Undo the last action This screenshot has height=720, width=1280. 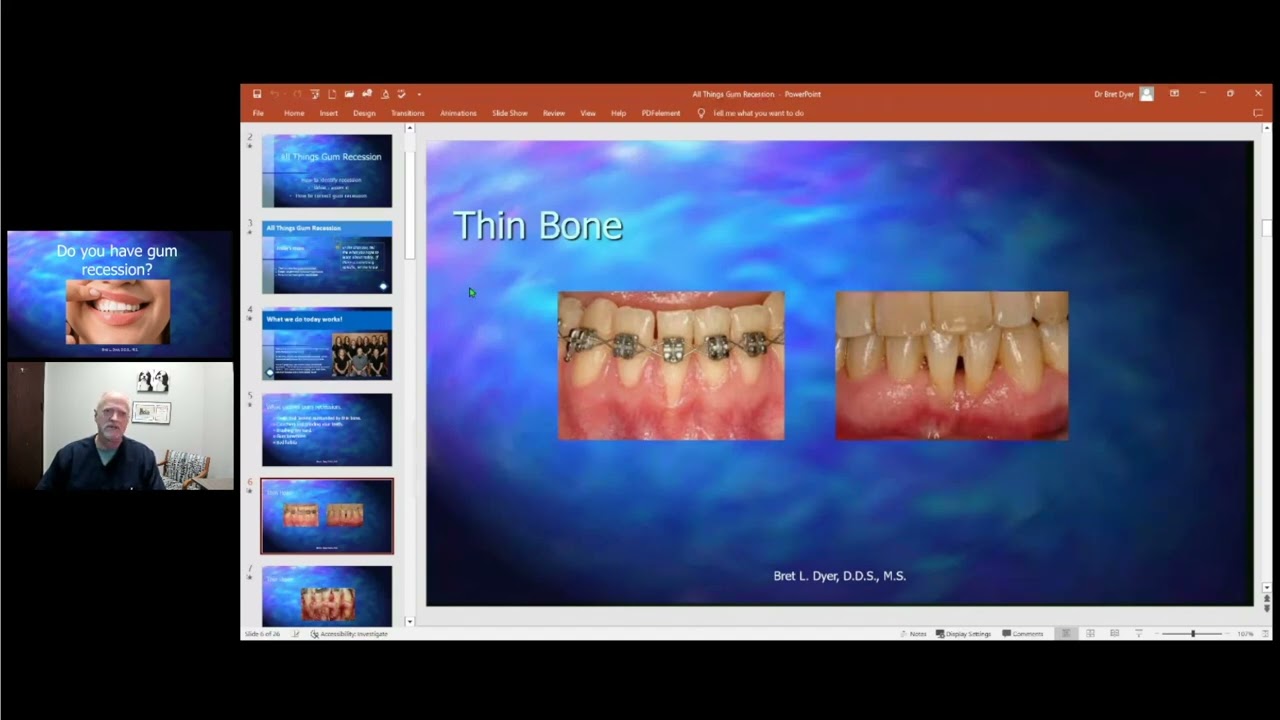[x=274, y=94]
